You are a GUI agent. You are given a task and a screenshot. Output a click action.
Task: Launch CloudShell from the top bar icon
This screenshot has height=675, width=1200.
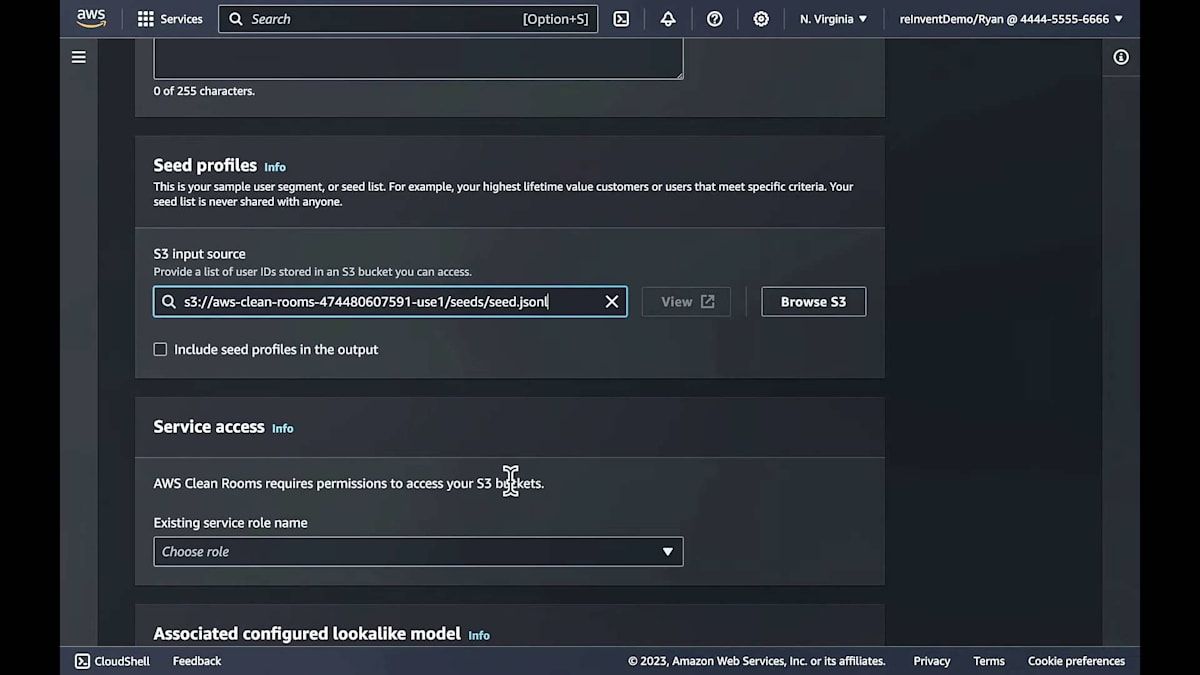coord(621,19)
